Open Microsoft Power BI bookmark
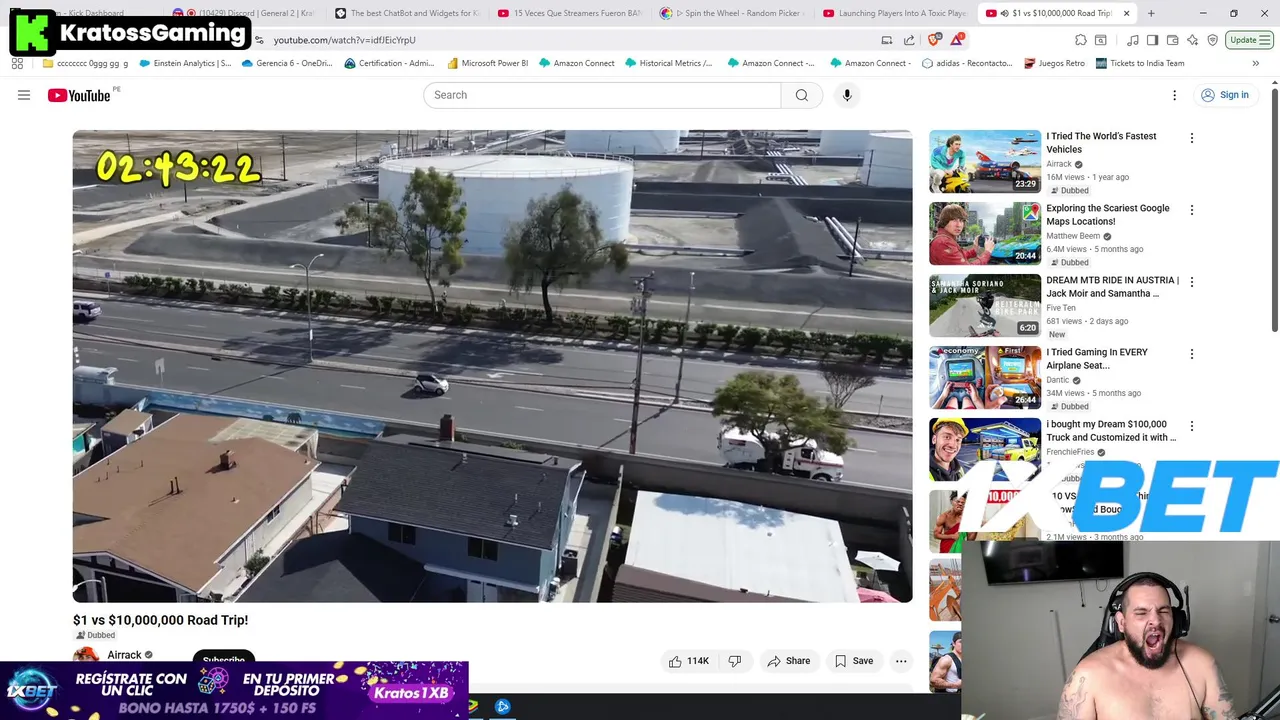Screen dimensions: 1280x720 (x=488, y=63)
